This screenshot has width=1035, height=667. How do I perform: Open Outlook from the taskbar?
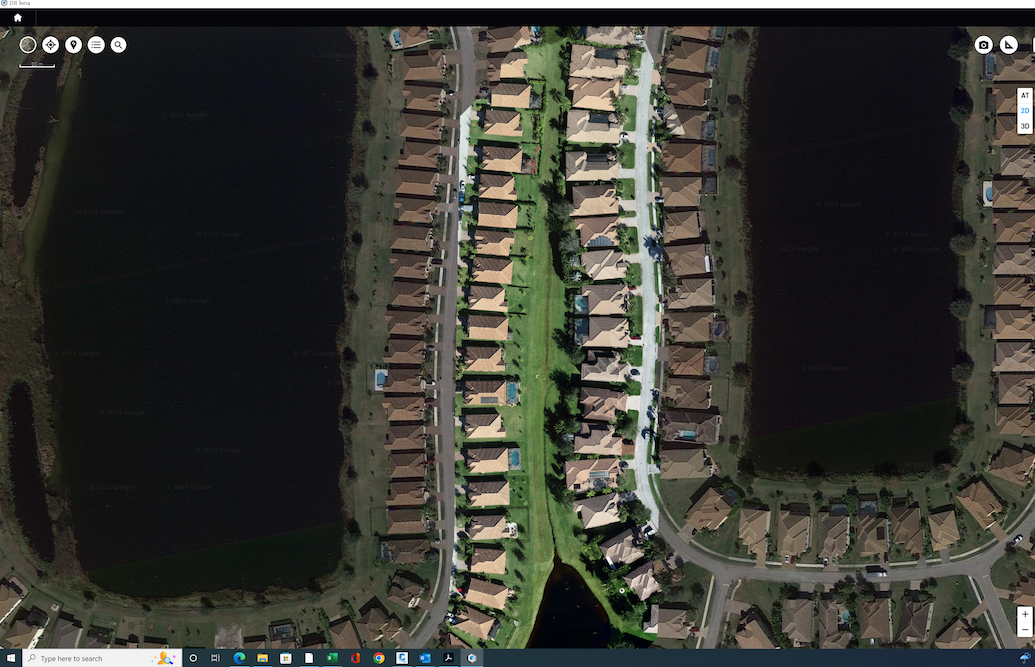(424, 658)
